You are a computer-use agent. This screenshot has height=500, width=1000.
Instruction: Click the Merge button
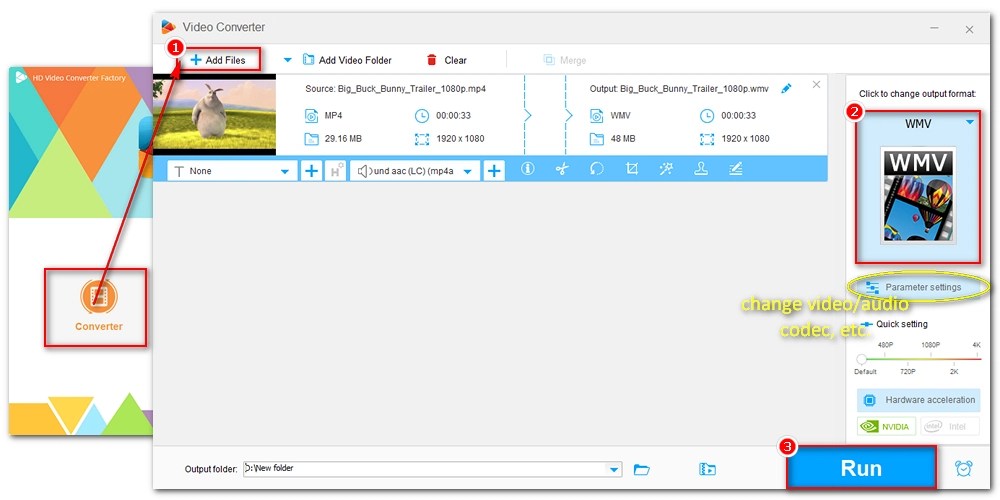click(564, 60)
